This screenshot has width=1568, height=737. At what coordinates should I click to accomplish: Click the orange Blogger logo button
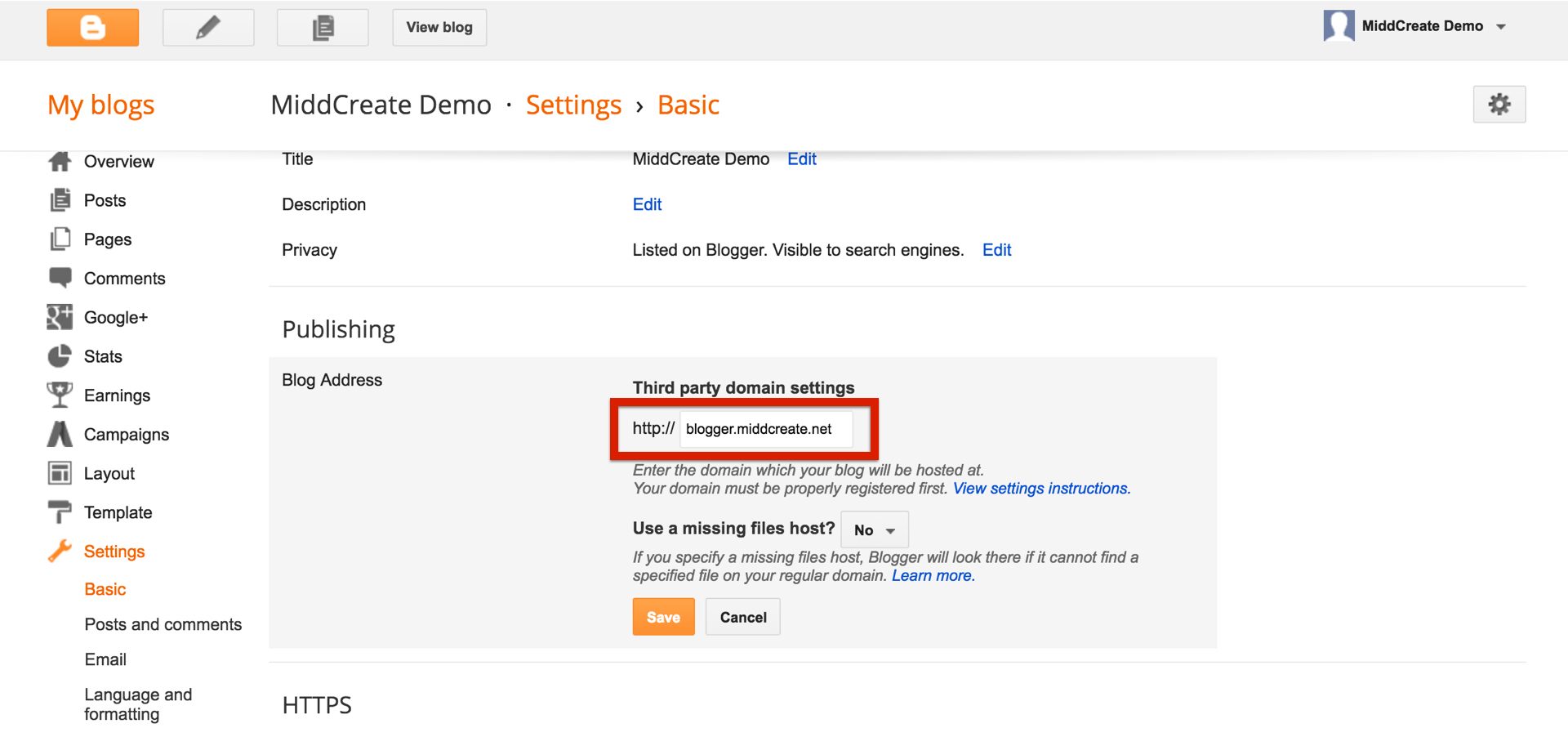click(92, 28)
